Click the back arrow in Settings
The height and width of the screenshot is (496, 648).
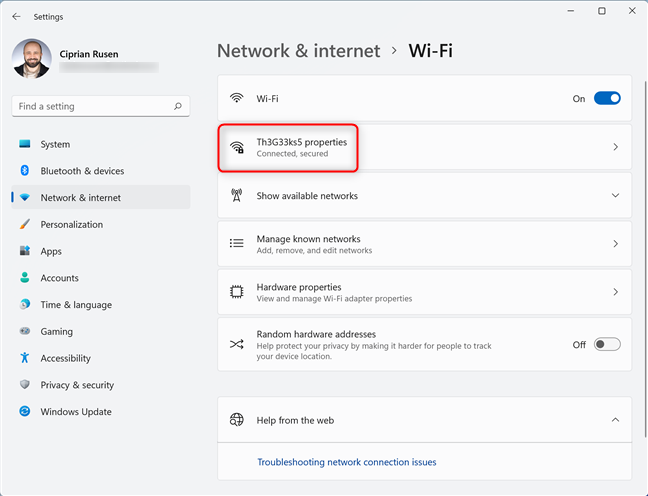(x=16, y=17)
